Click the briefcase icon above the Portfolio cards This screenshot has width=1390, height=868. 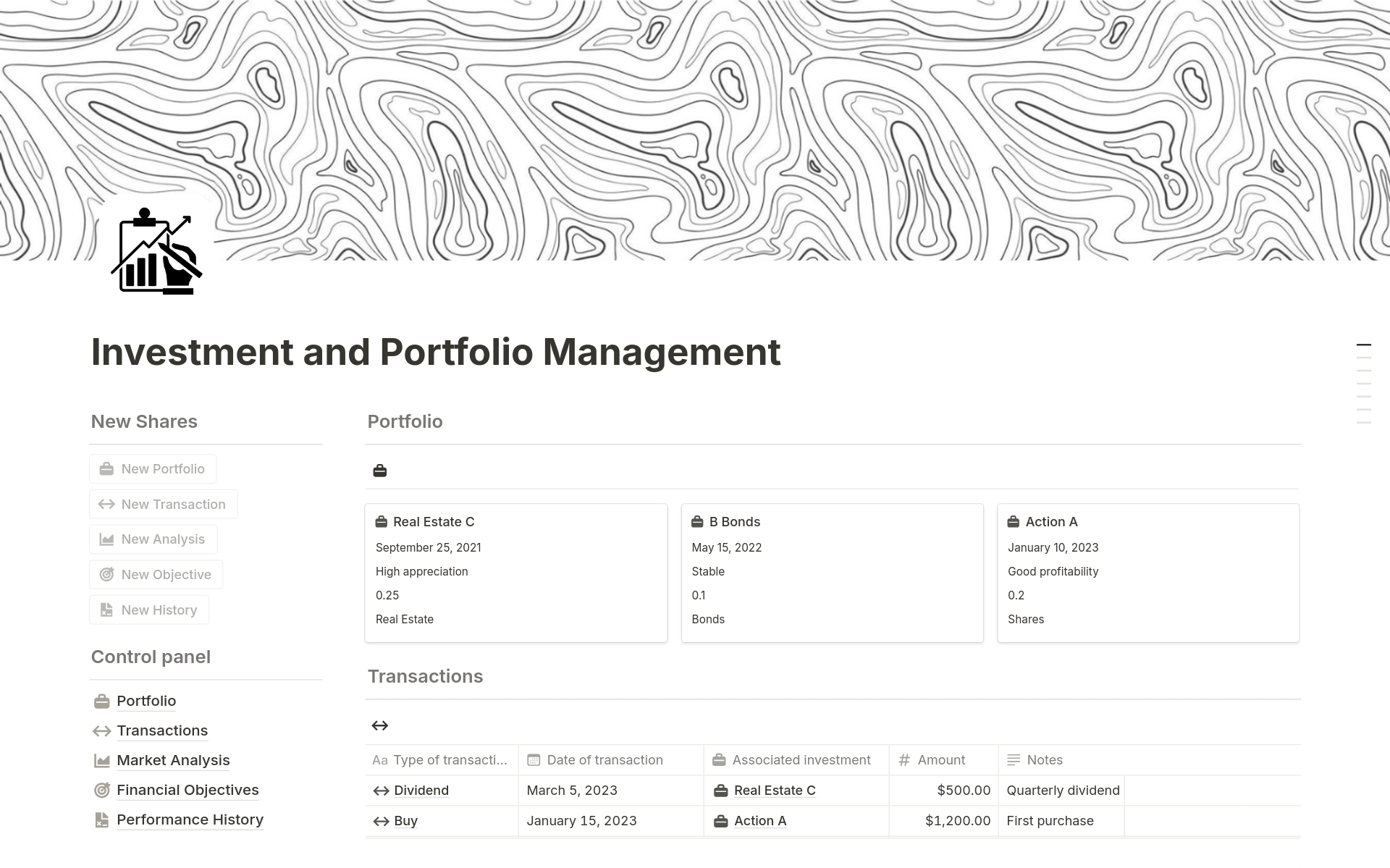pos(380,471)
